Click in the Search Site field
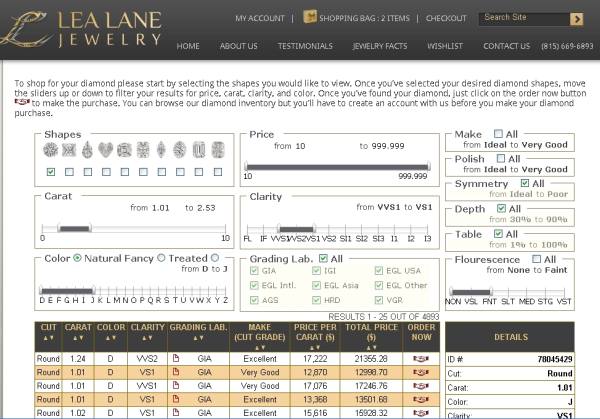 pyautogui.click(x=524, y=19)
